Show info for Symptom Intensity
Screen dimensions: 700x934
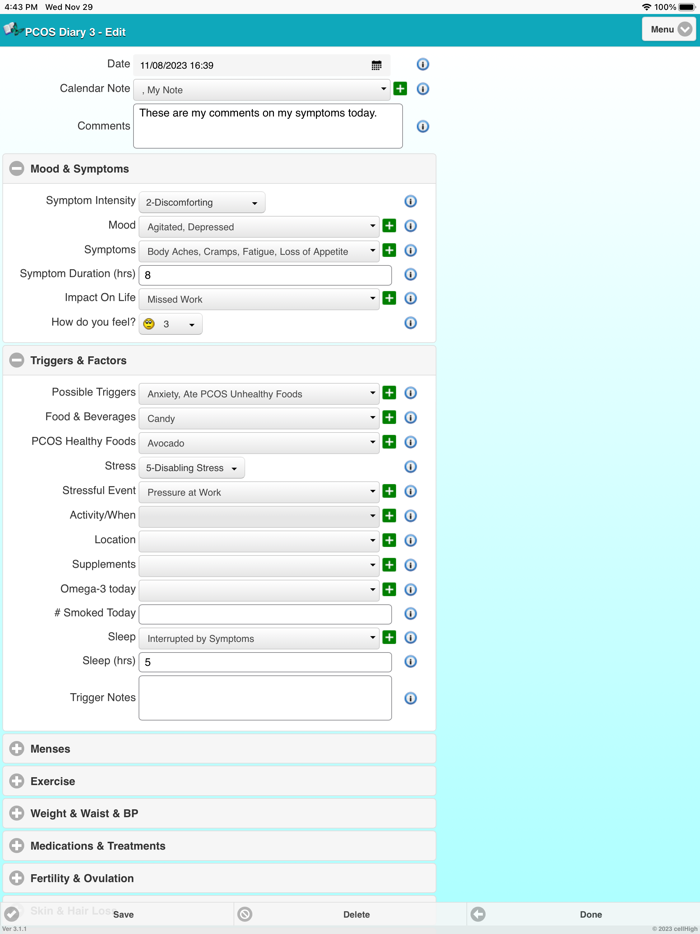(x=410, y=201)
